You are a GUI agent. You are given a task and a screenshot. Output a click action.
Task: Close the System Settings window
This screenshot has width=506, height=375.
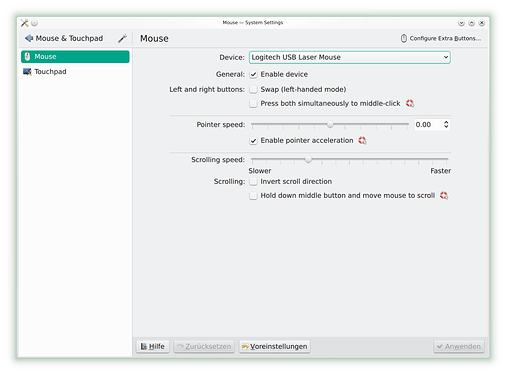point(482,23)
